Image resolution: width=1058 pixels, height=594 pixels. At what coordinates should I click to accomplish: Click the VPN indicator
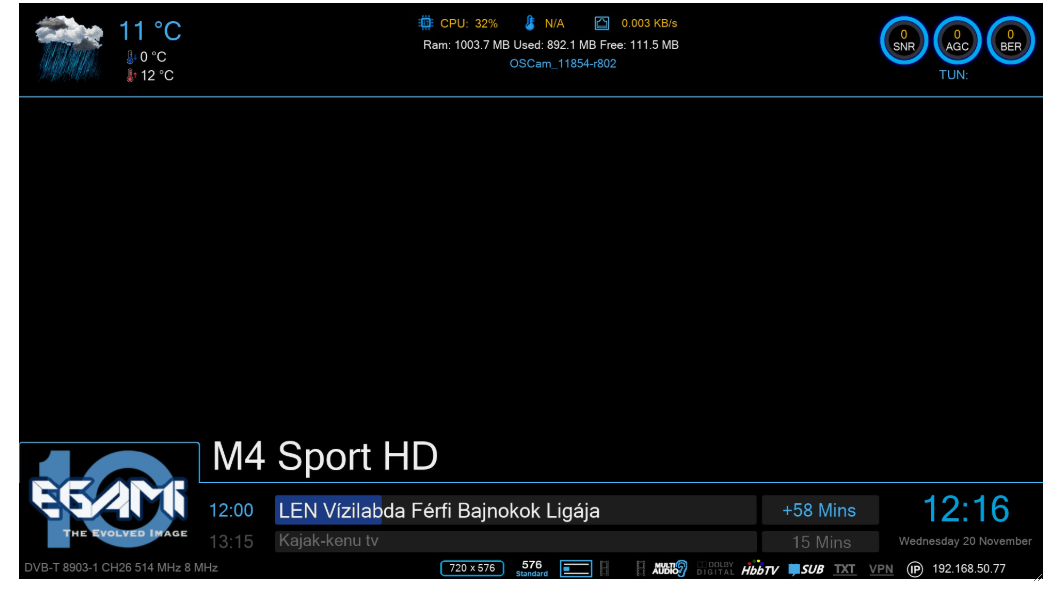[881, 569]
